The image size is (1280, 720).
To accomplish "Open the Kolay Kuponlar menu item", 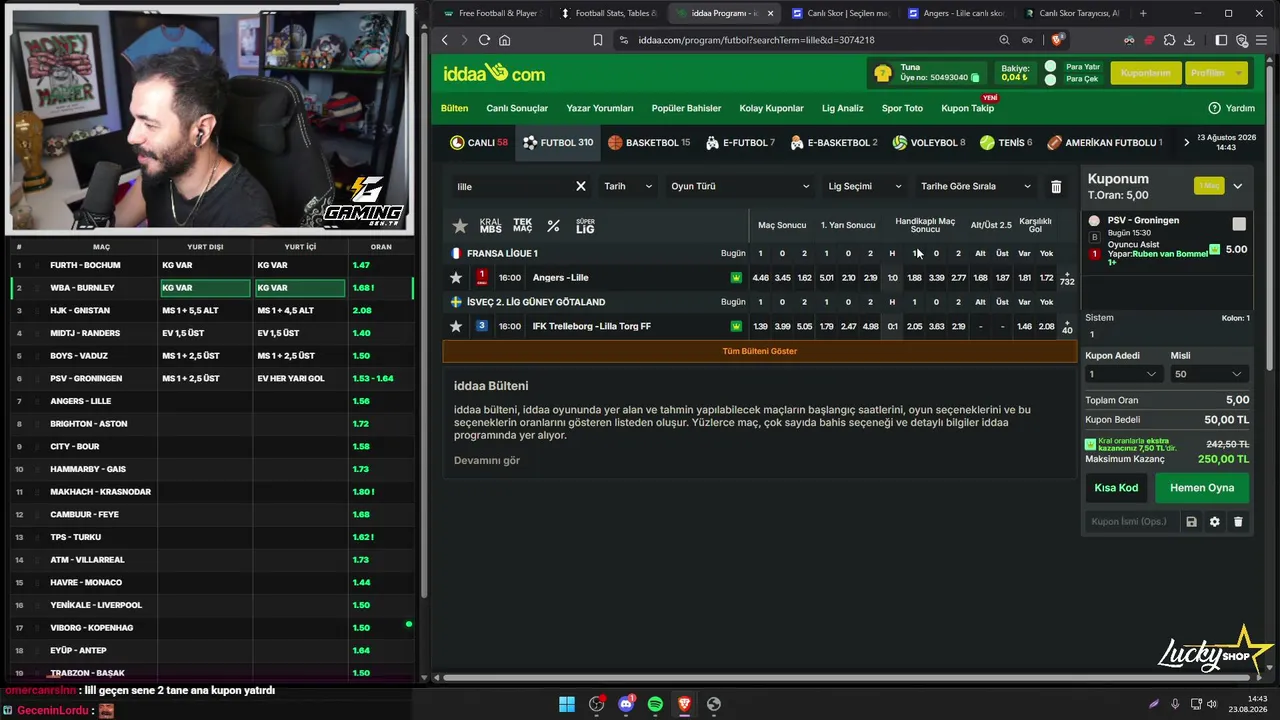I will [771, 108].
